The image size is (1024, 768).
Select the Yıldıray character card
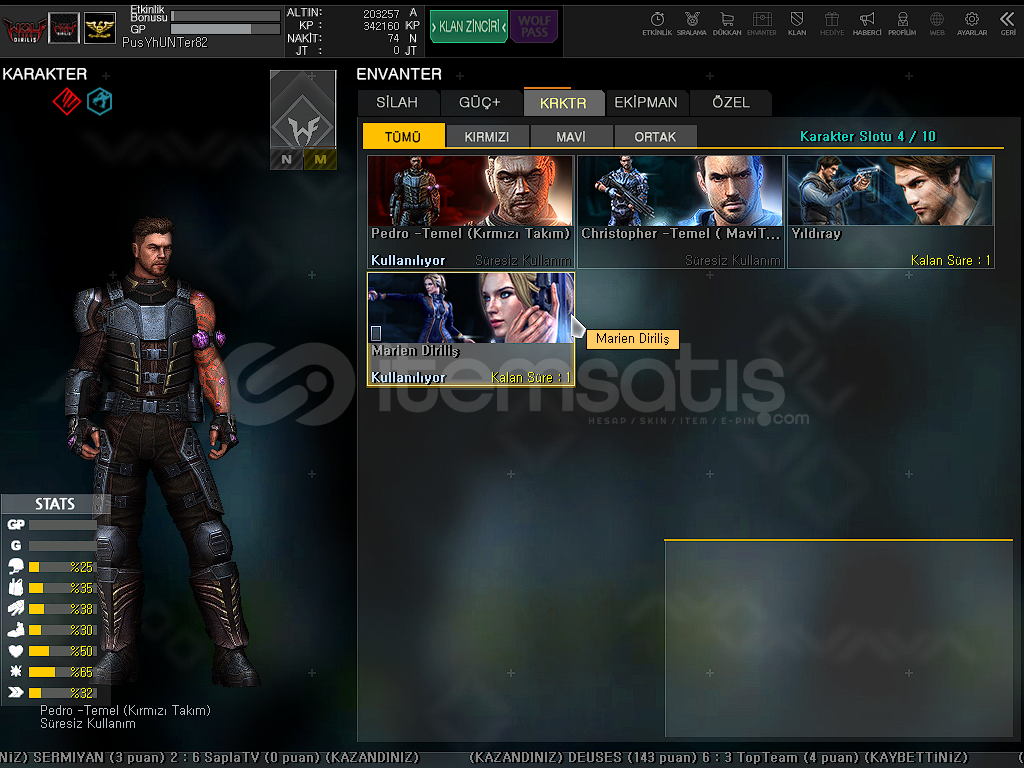pos(891,212)
